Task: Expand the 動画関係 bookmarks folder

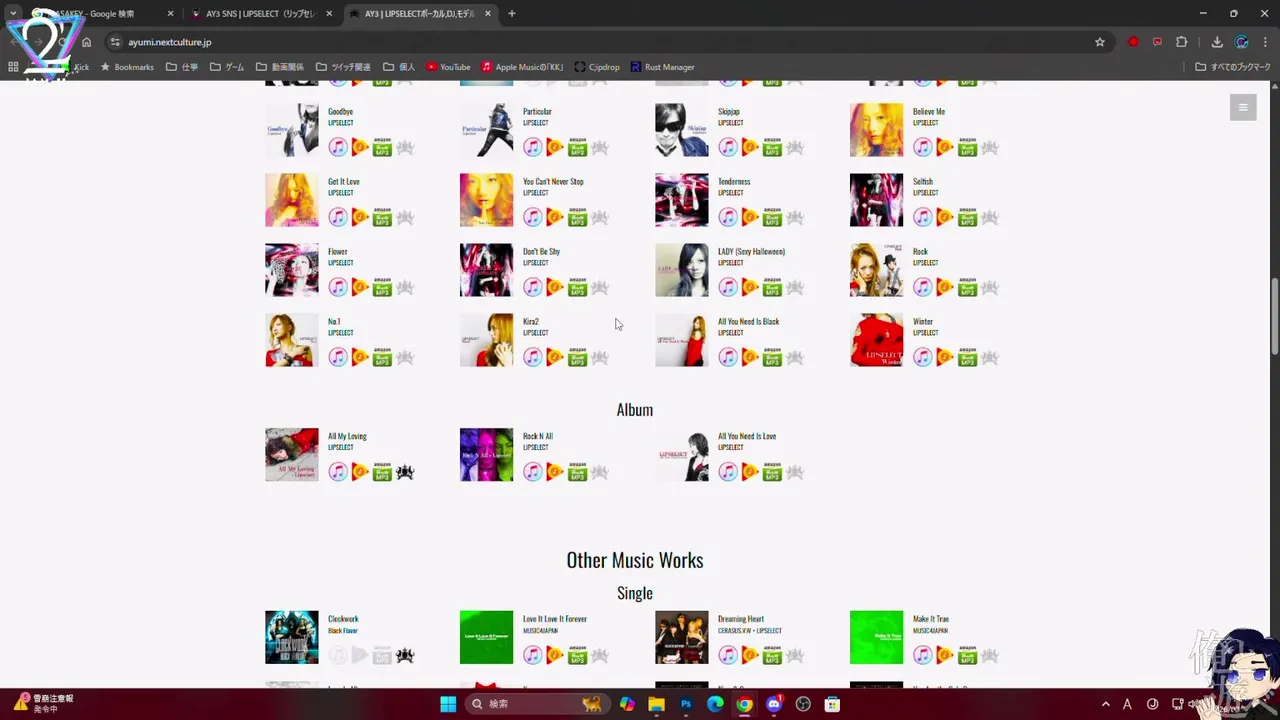Action: pos(280,67)
